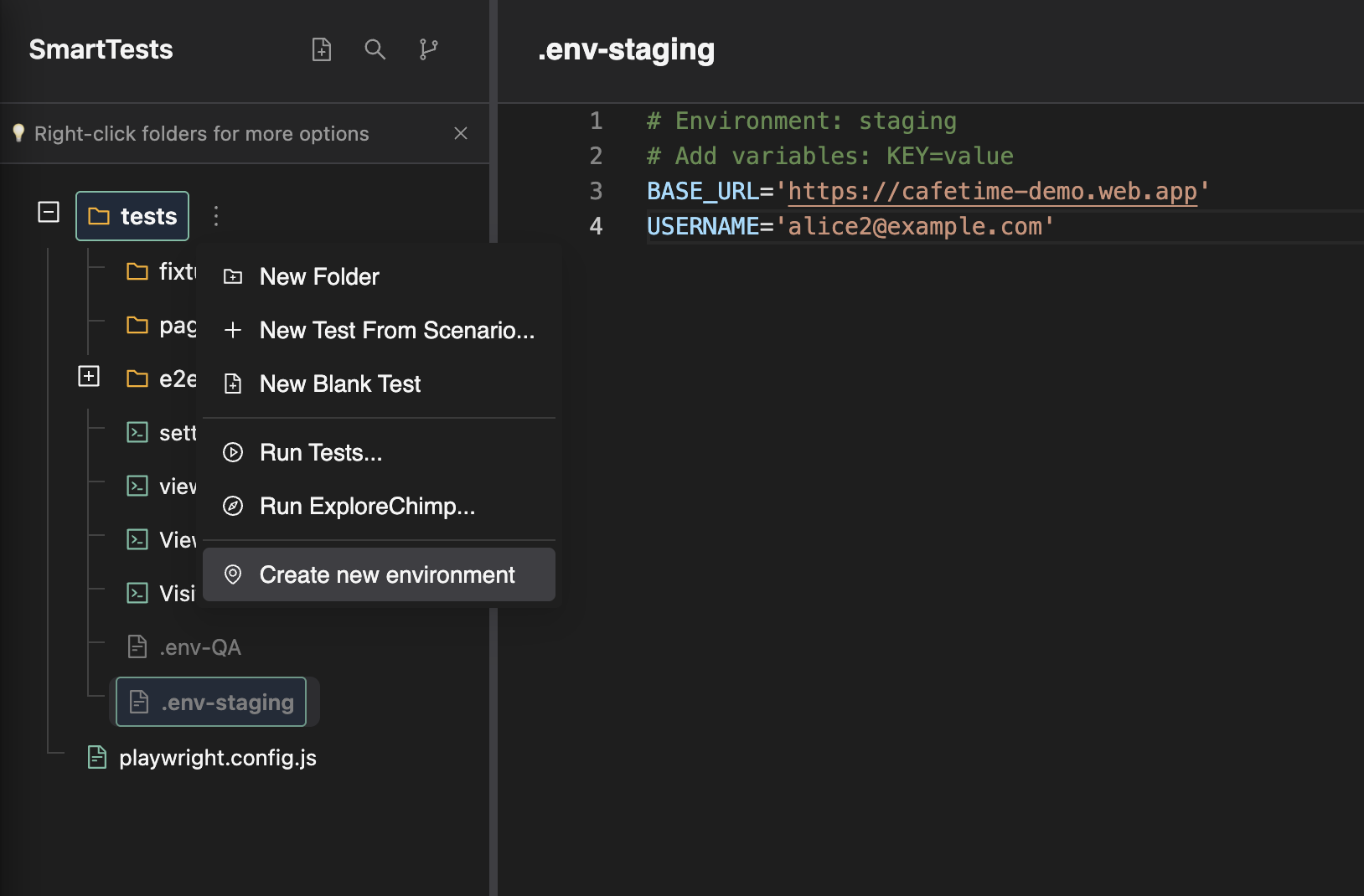Expand the fixtures folder in the tree
The height and width of the screenshot is (896, 1364).
click(137, 271)
